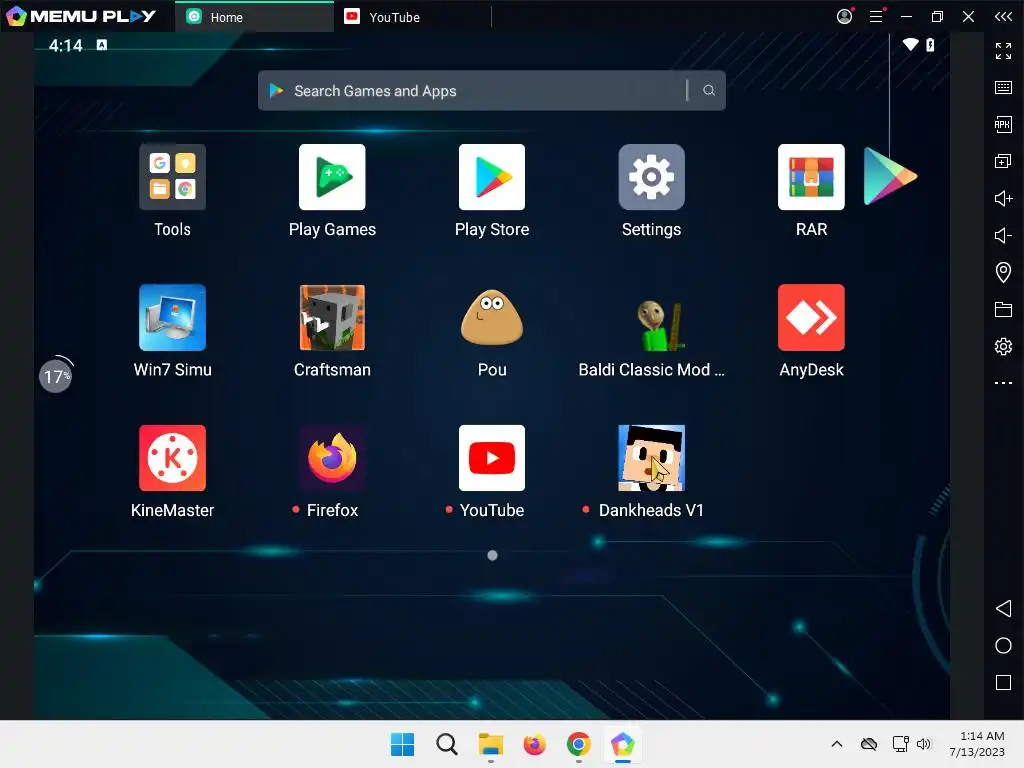This screenshot has width=1024, height=768.
Task: Open Windows taskbar search
Action: (447, 744)
